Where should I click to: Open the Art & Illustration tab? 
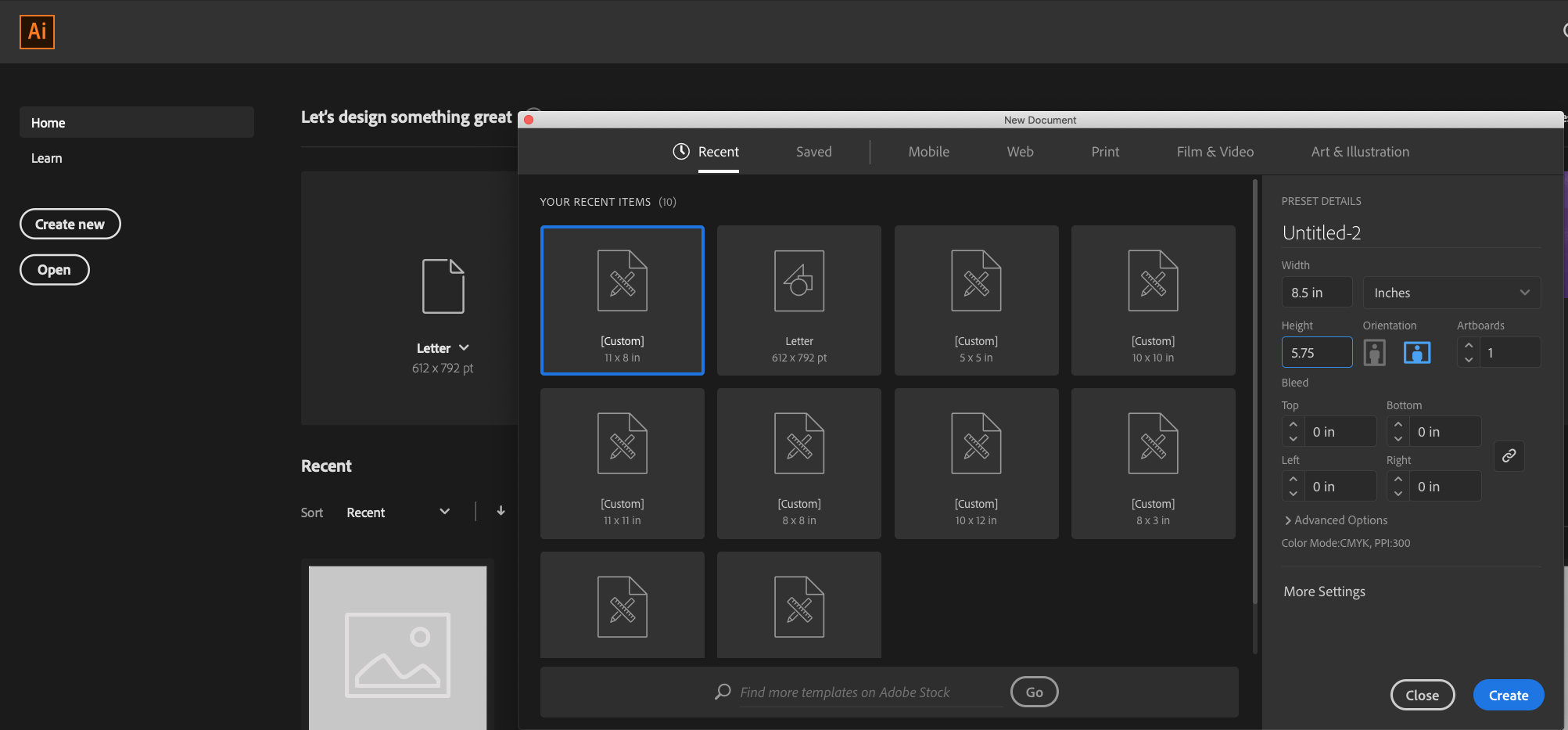[1360, 152]
